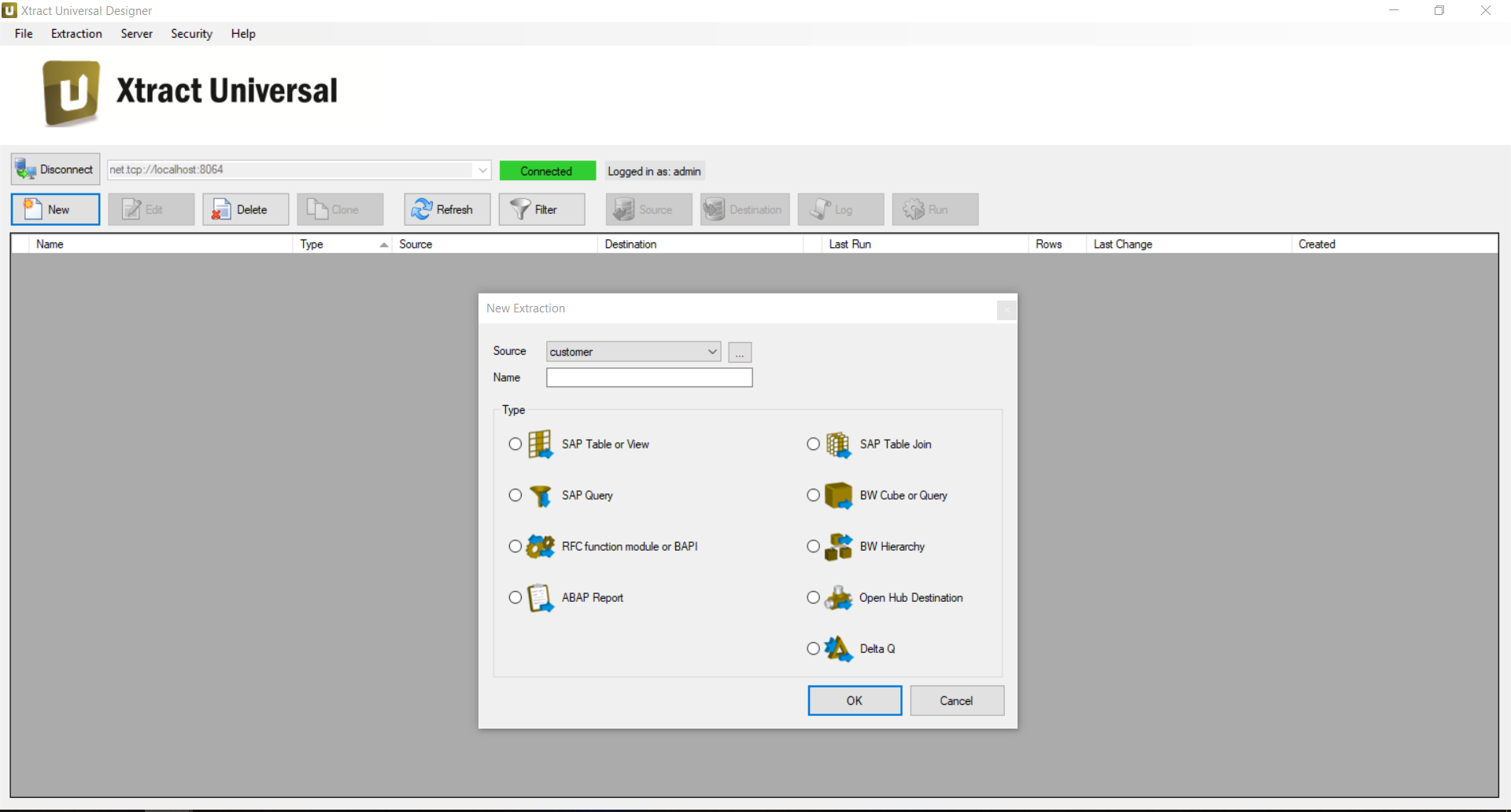Restore down the Xtract Universal Designer window
Screen dimensions: 1511x812
pos(1439,10)
